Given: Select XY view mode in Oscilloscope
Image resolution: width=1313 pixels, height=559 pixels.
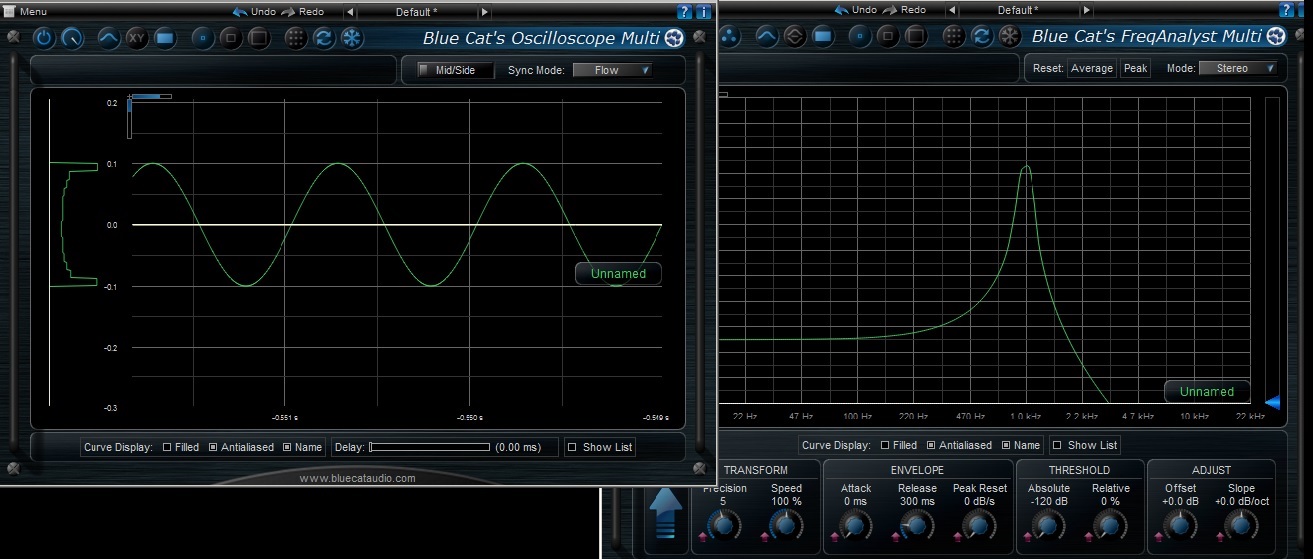Looking at the screenshot, I should click(137, 38).
